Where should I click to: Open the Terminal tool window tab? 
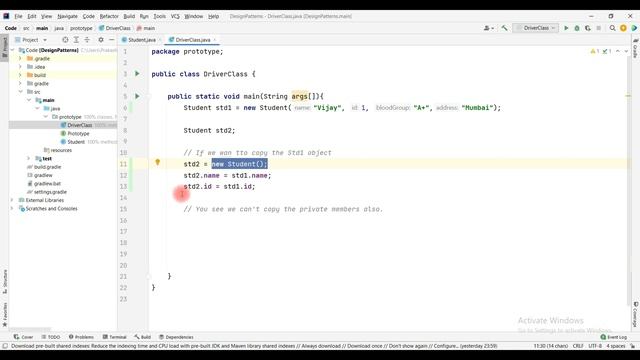click(115, 337)
